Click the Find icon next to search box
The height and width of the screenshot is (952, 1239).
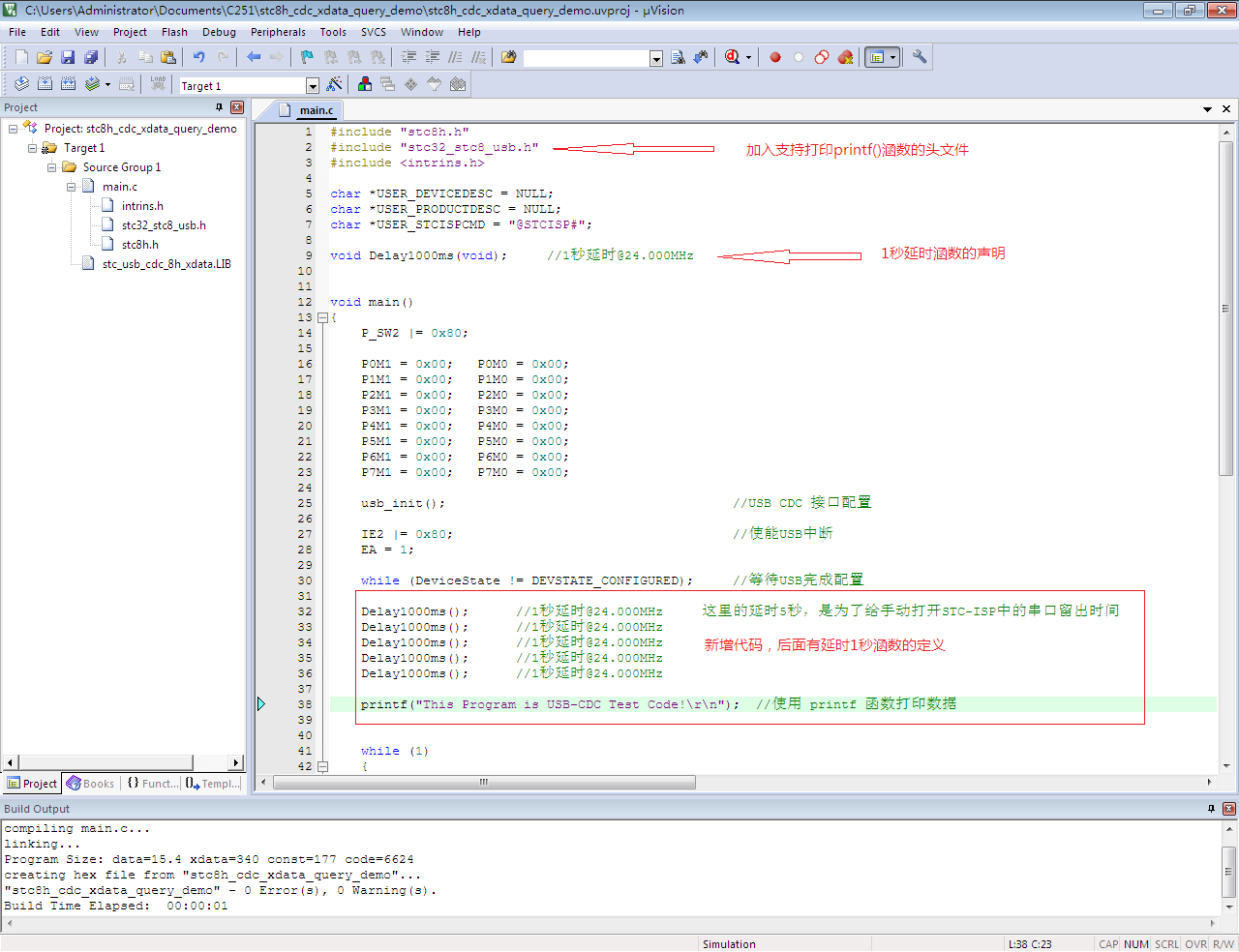click(678, 57)
